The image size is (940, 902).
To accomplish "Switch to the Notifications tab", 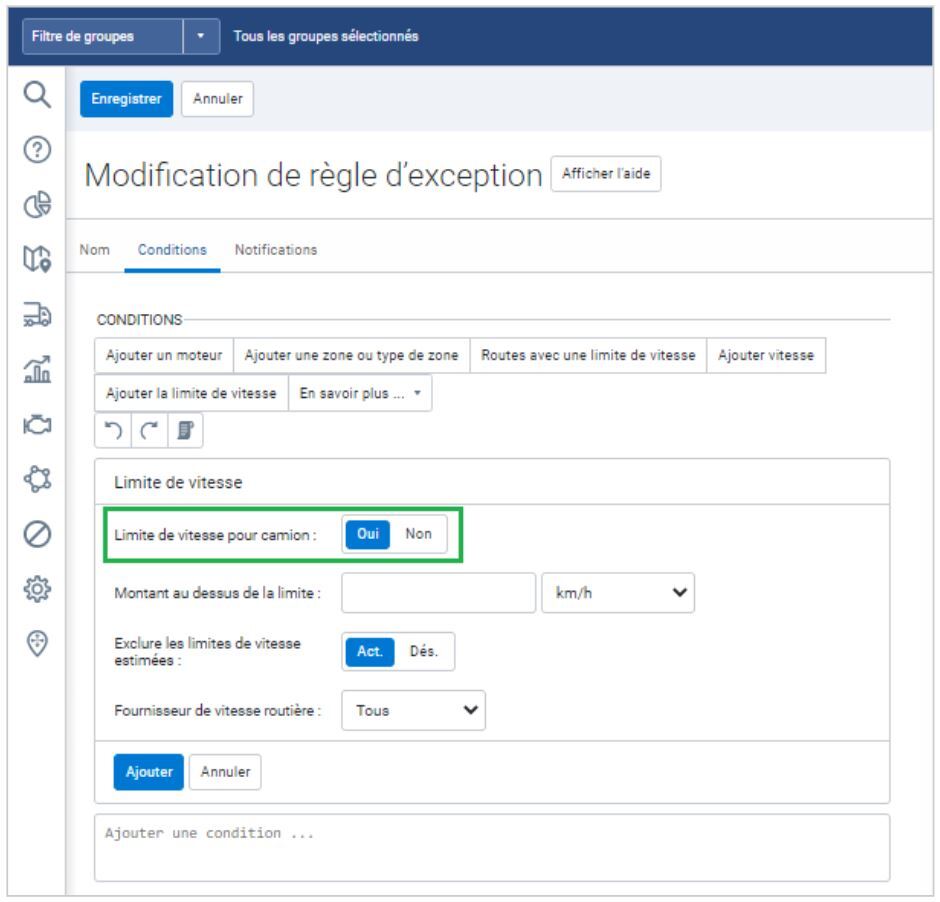I will click(x=276, y=250).
